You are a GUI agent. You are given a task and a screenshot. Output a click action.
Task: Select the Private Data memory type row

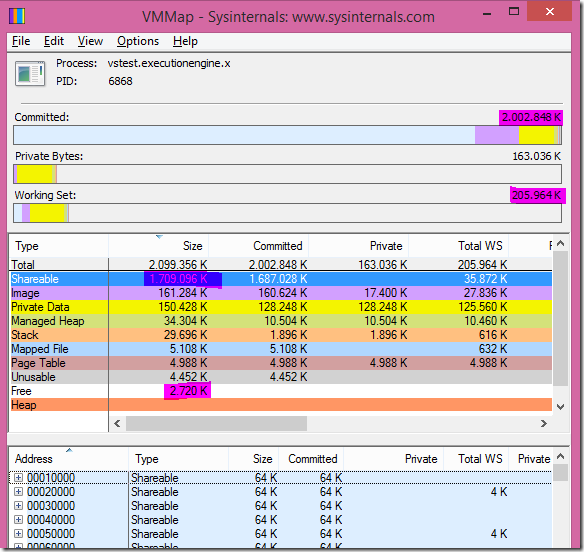pyautogui.click(x=281, y=307)
